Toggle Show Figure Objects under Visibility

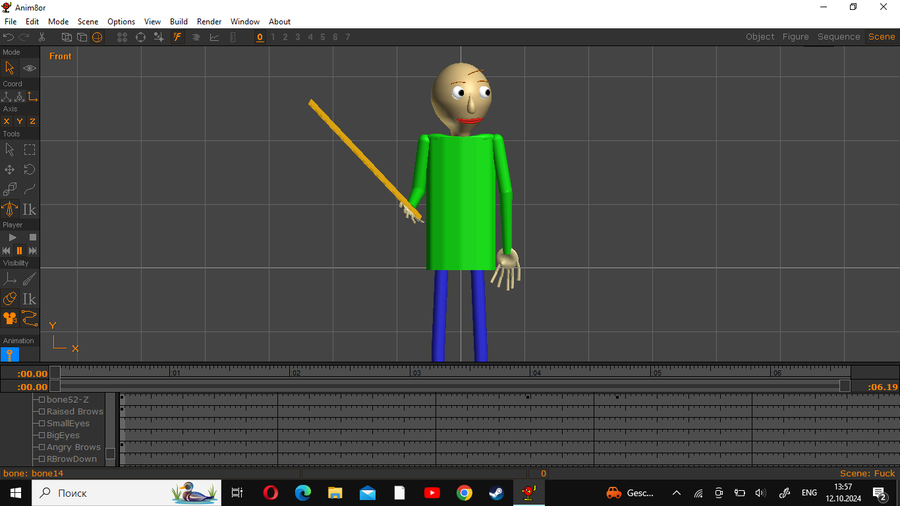click(10, 299)
